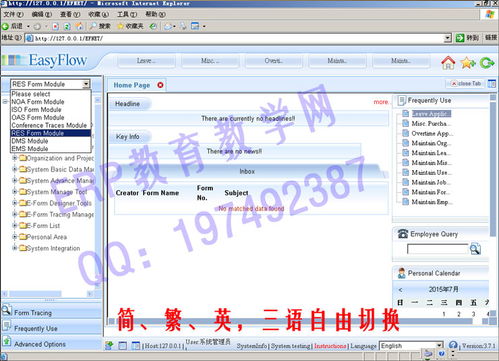Close the Home Page tab with the red icon
The image size is (499, 361).
point(160,85)
